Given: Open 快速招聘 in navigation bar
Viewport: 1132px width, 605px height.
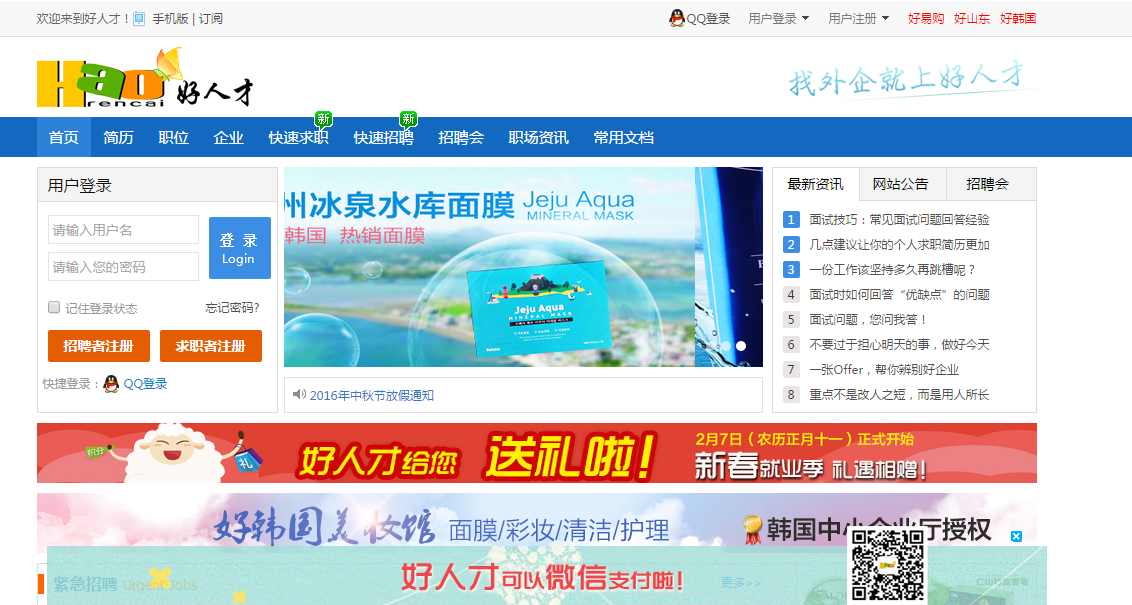Looking at the screenshot, I should (383, 137).
